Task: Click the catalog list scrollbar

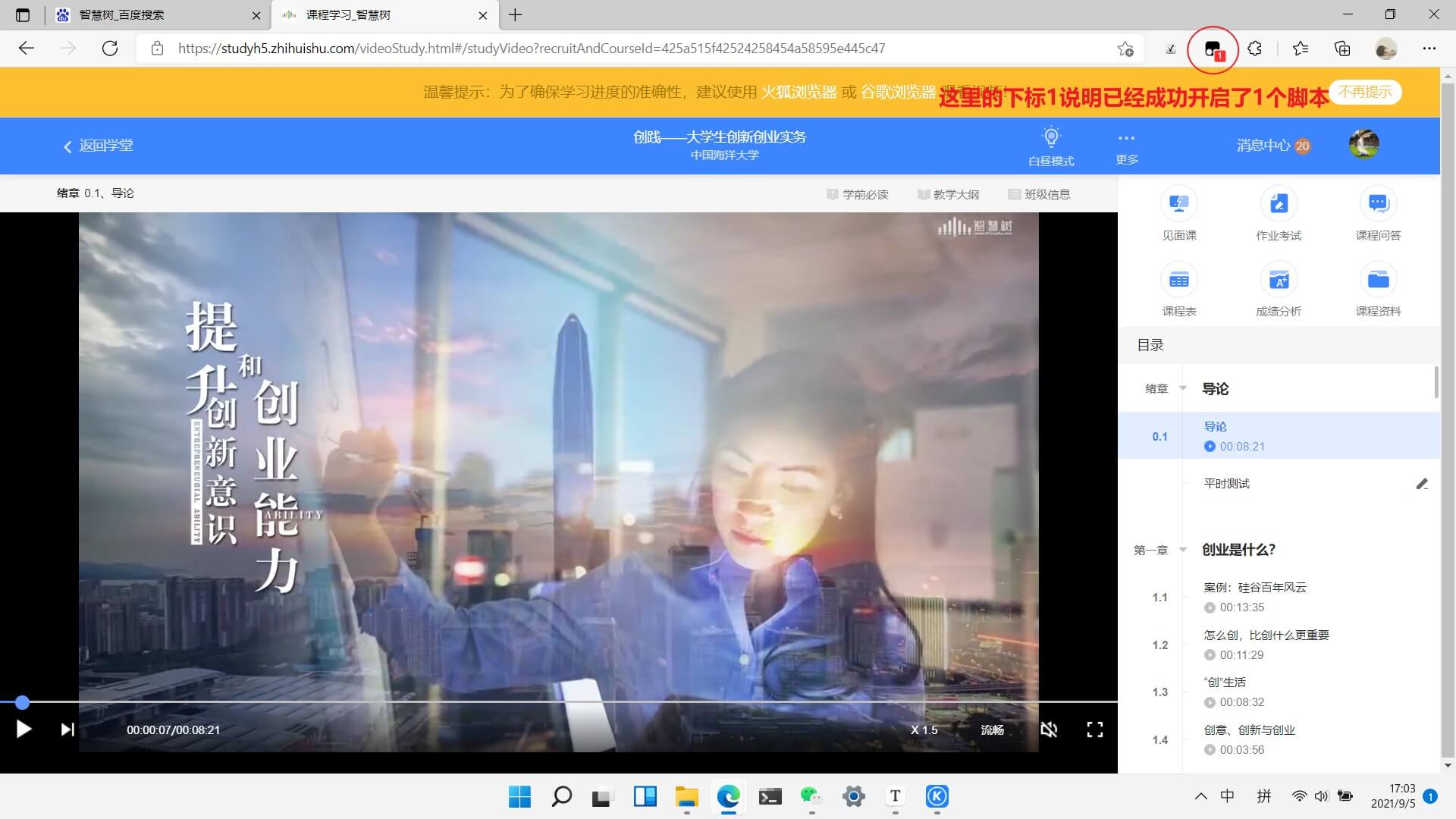Action: point(1436,382)
